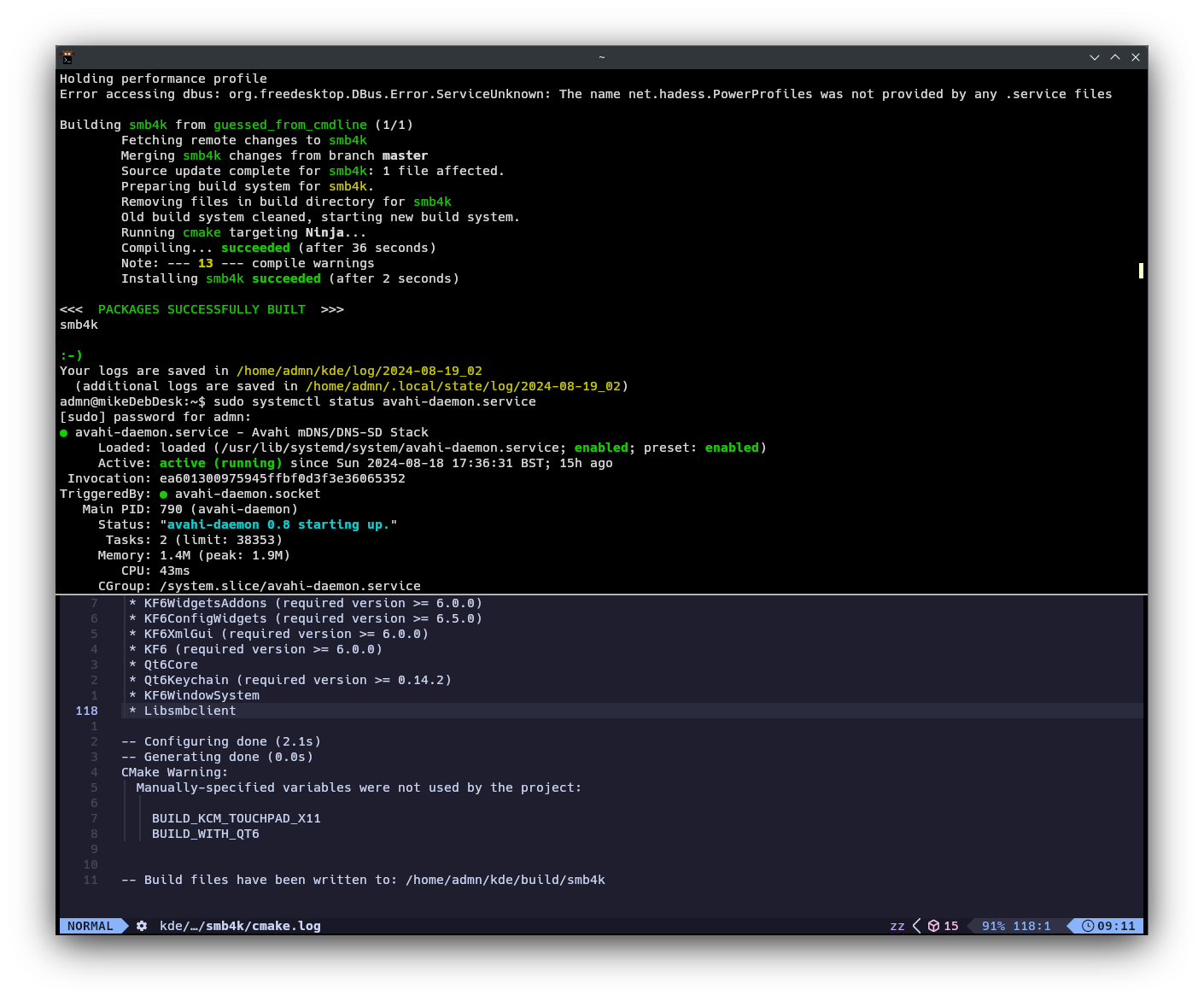Click the 'KF6XmlGui' requirement line

click(x=278, y=634)
